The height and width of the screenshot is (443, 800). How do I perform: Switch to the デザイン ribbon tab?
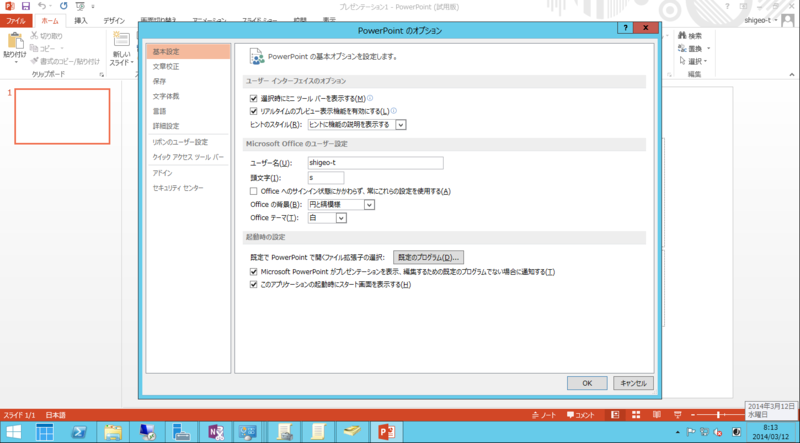pyautogui.click(x=114, y=21)
